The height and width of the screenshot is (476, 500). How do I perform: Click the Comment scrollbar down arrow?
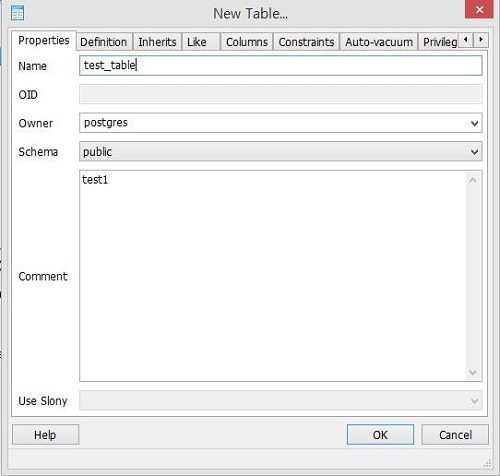pyautogui.click(x=473, y=372)
